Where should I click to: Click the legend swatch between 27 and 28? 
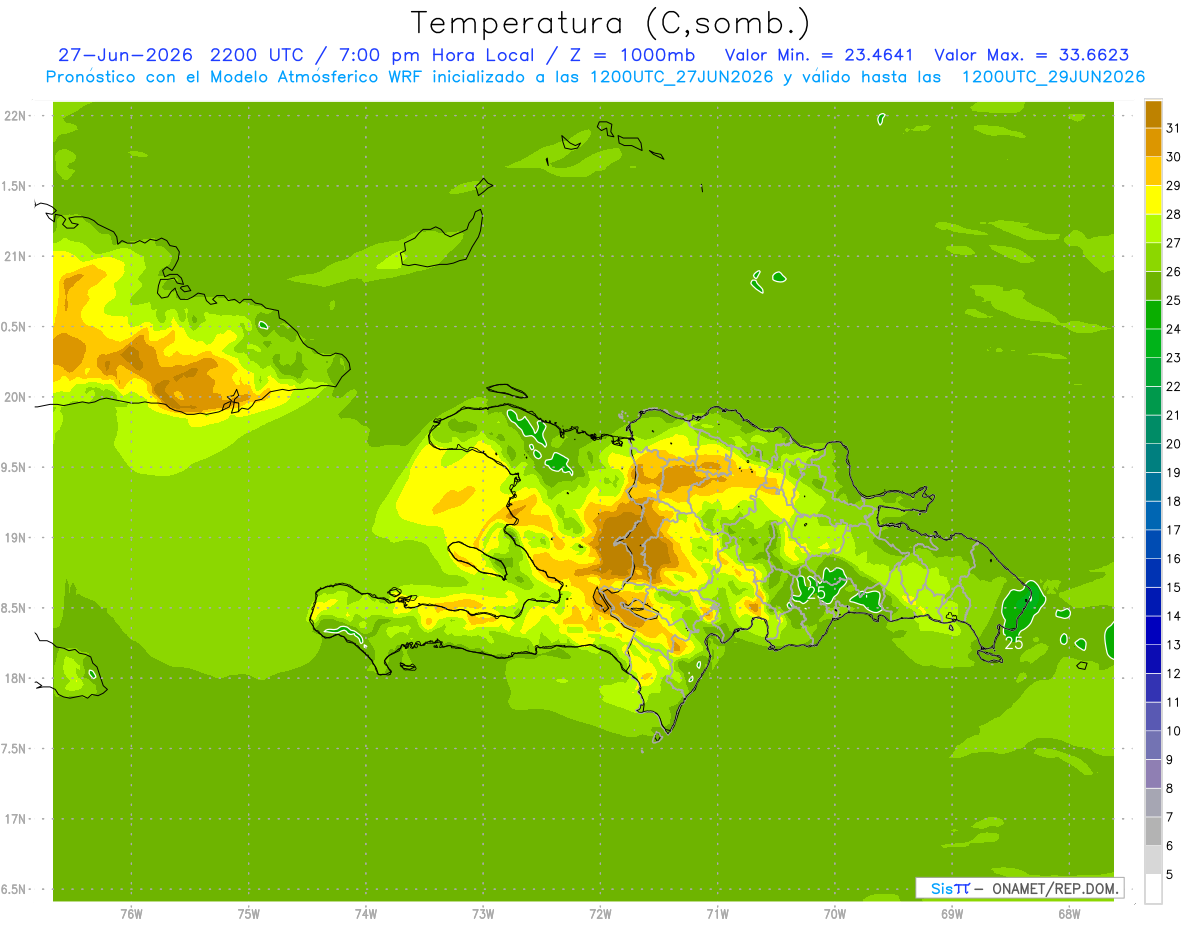[1153, 228]
